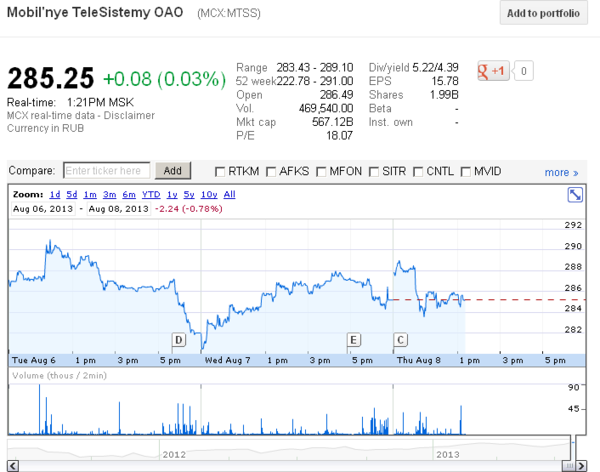Enable the MVID comparison checkbox

[x=465, y=172]
